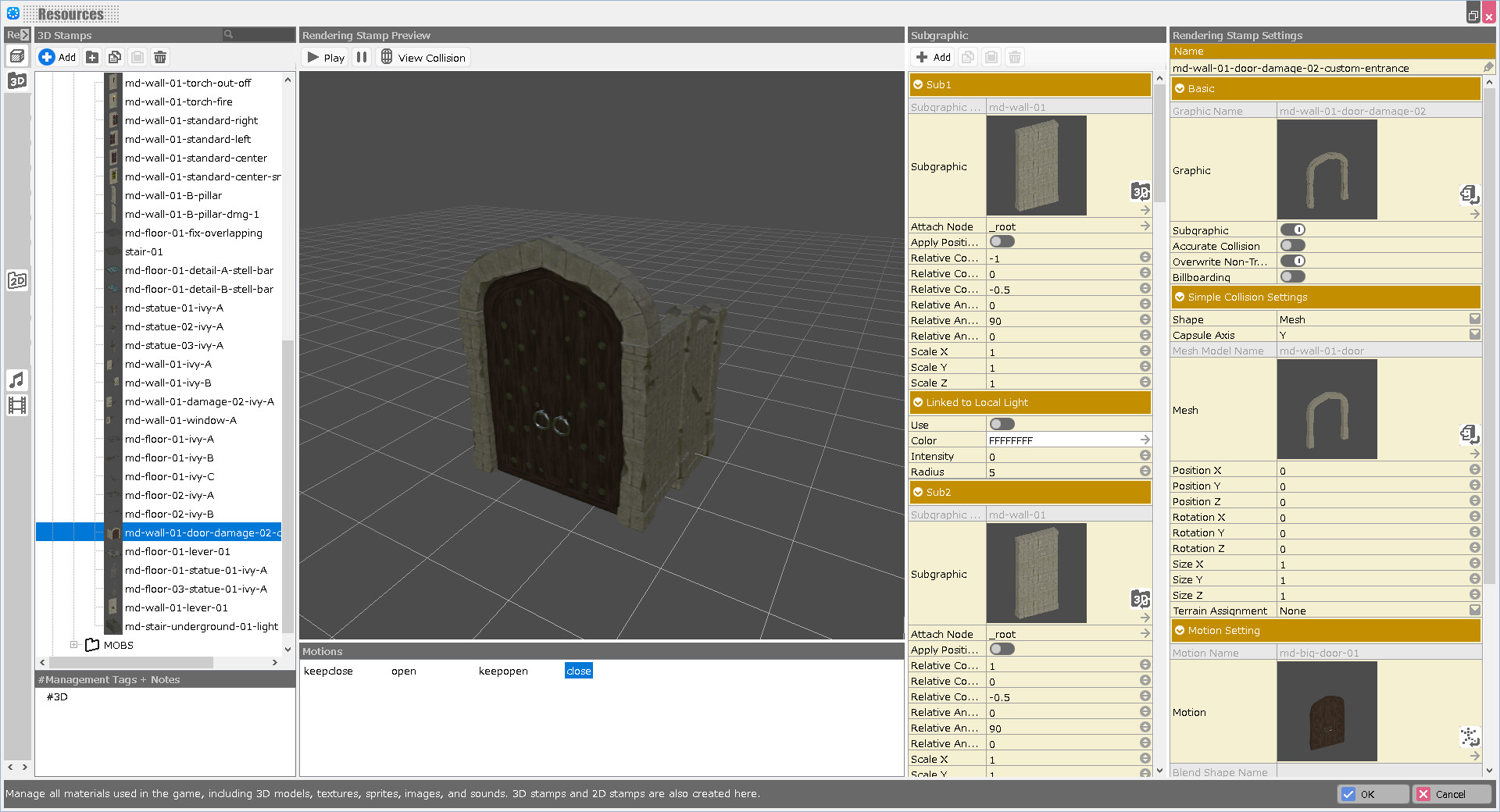Open the film strip resources panel
Image resolution: width=1500 pixels, height=812 pixels.
(x=17, y=404)
